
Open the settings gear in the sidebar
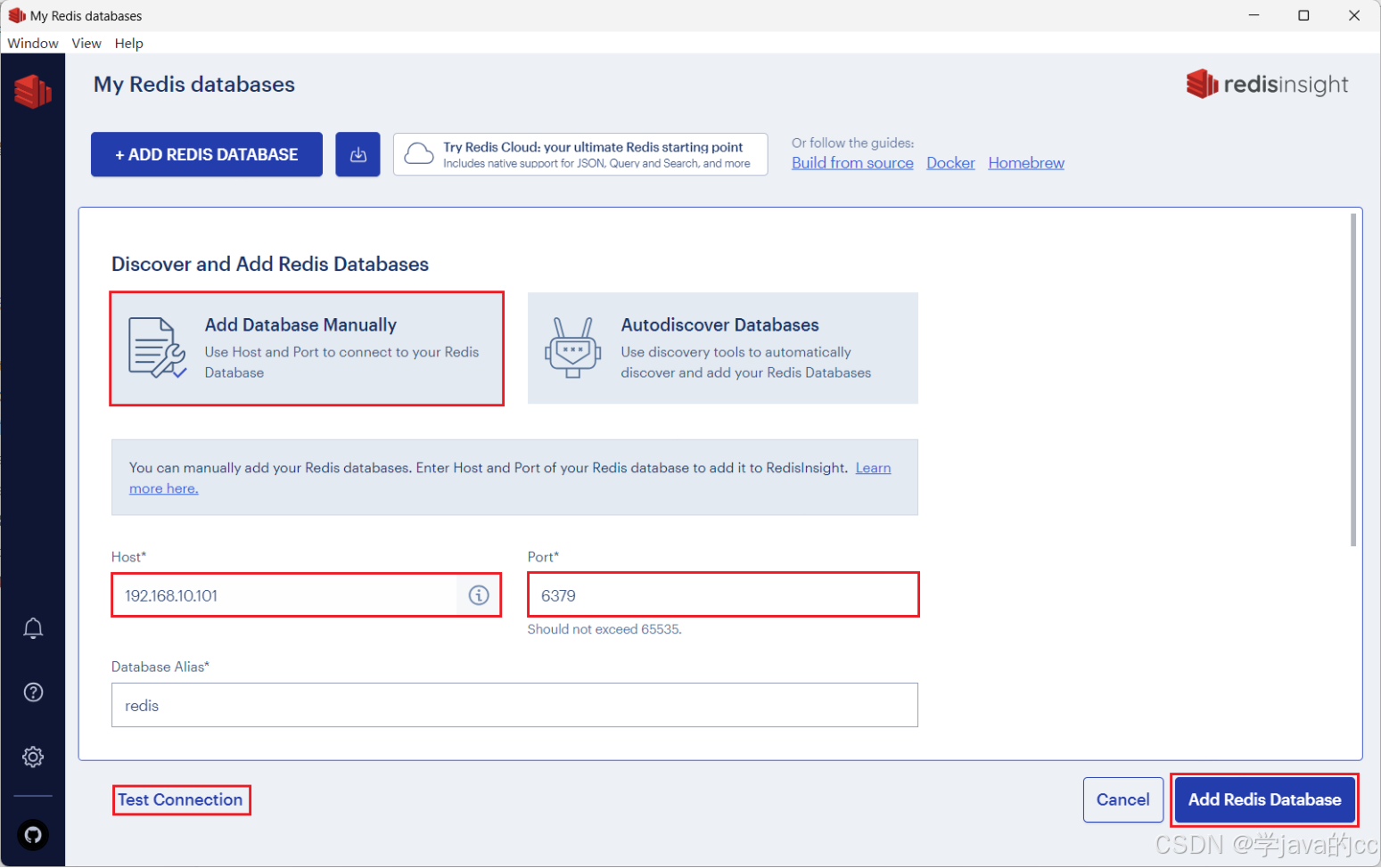(33, 757)
